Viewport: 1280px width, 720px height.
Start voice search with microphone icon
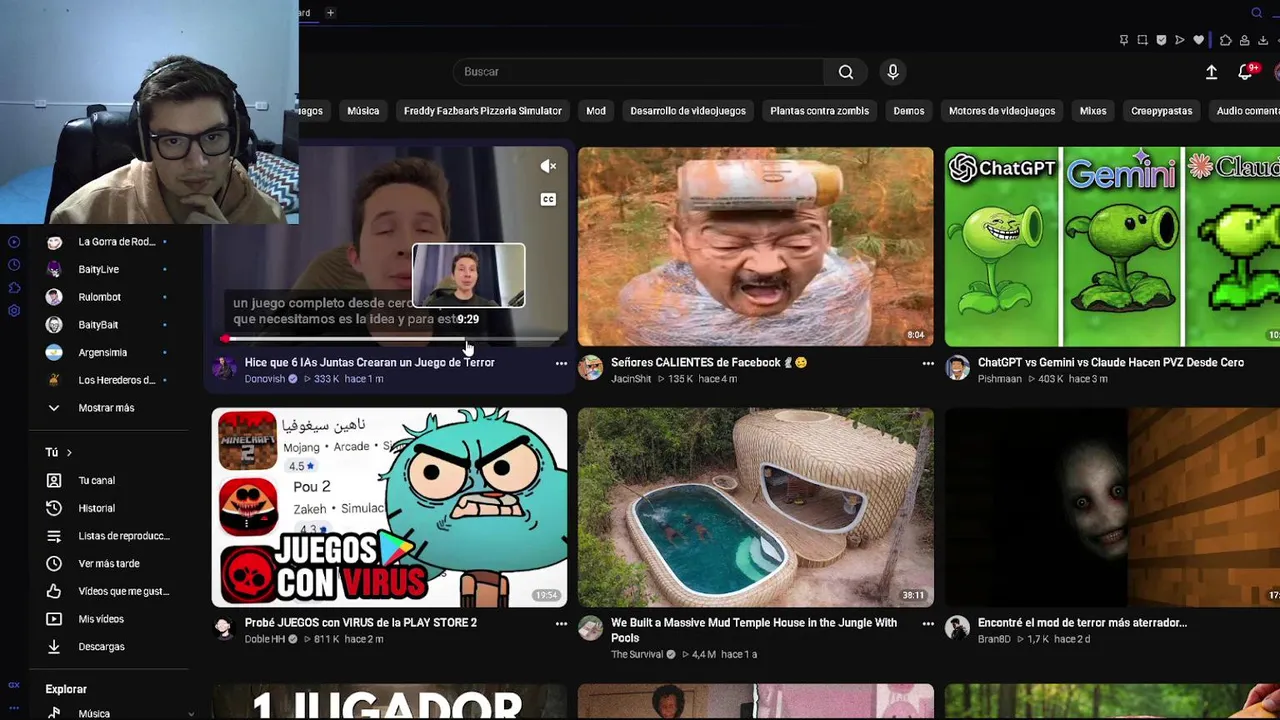(893, 72)
